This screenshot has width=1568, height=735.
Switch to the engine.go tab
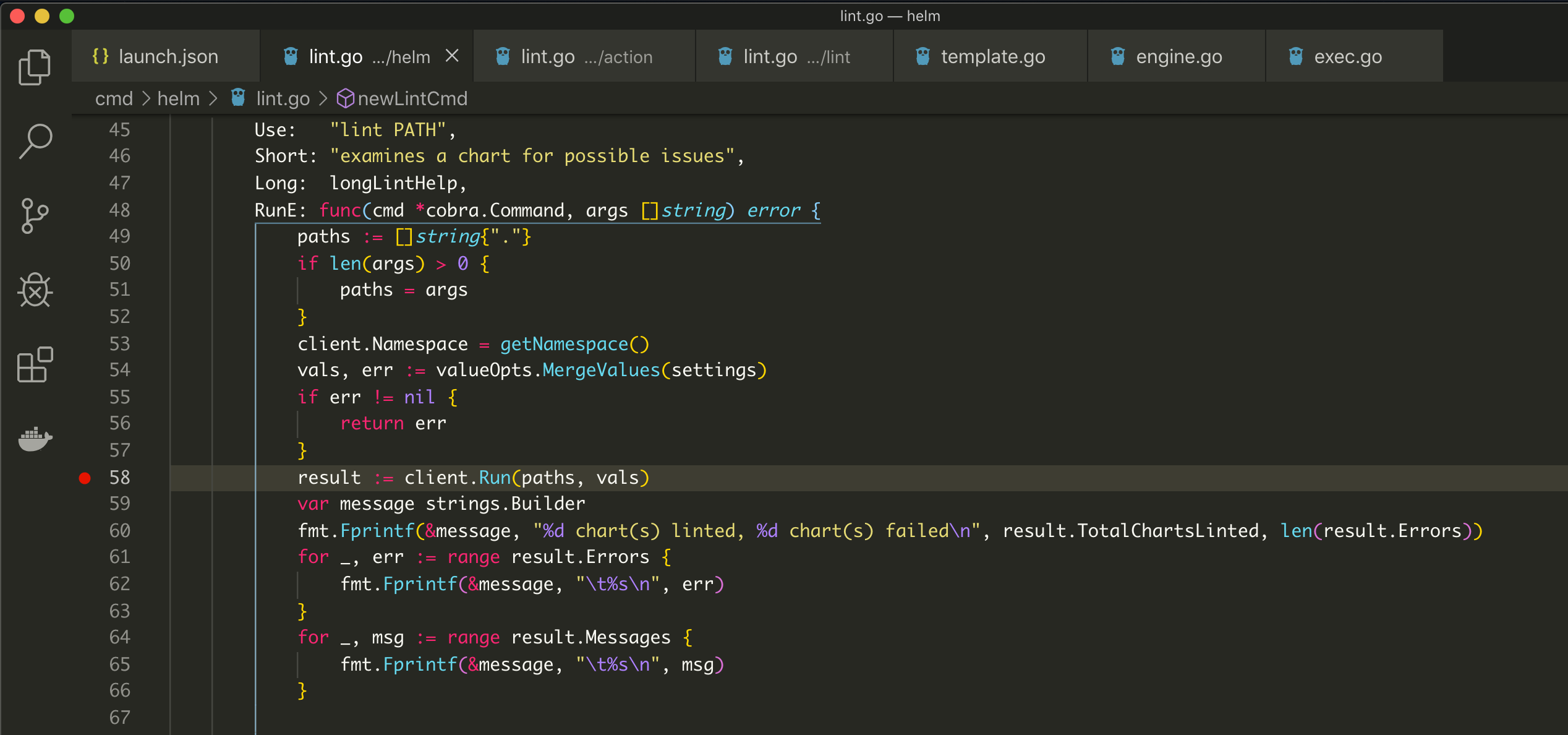click(1177, 56)
